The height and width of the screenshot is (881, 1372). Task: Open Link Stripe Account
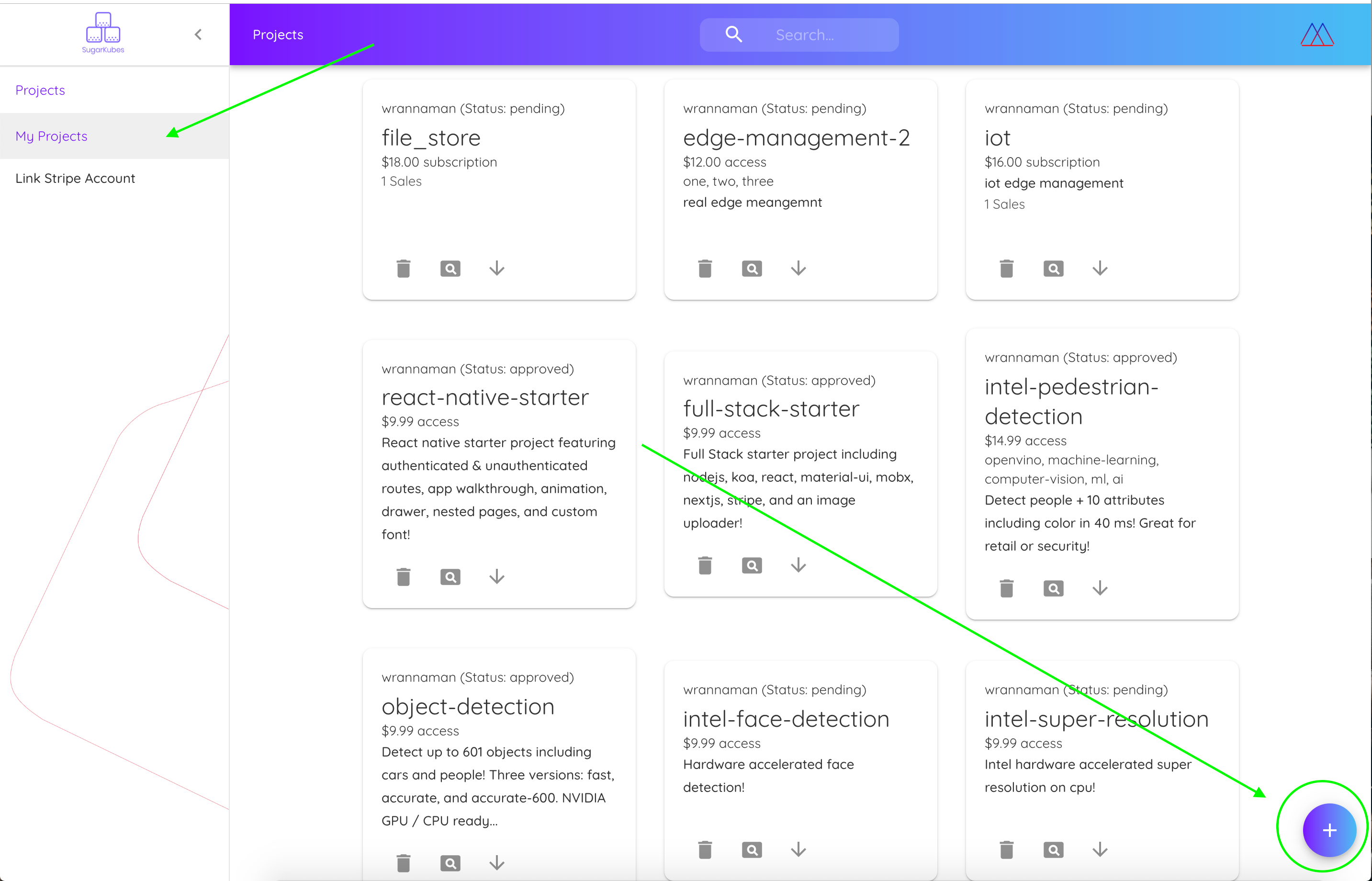(75, 178)
